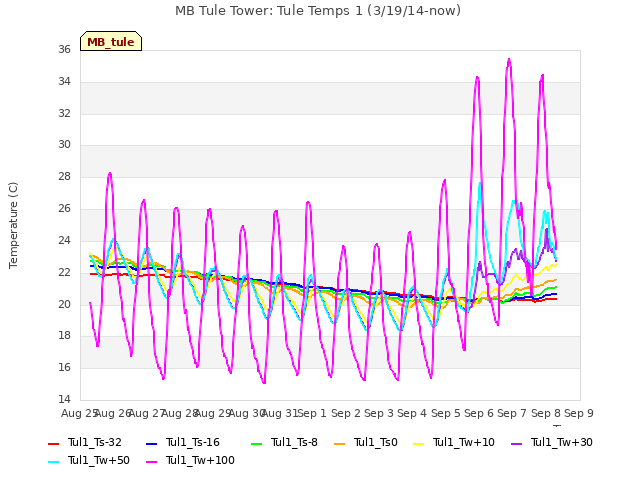The width and height of the screenshot is (640, 480).
Task: Click the Aug 29 x-axis date label
Action: (x=213, y=413)
